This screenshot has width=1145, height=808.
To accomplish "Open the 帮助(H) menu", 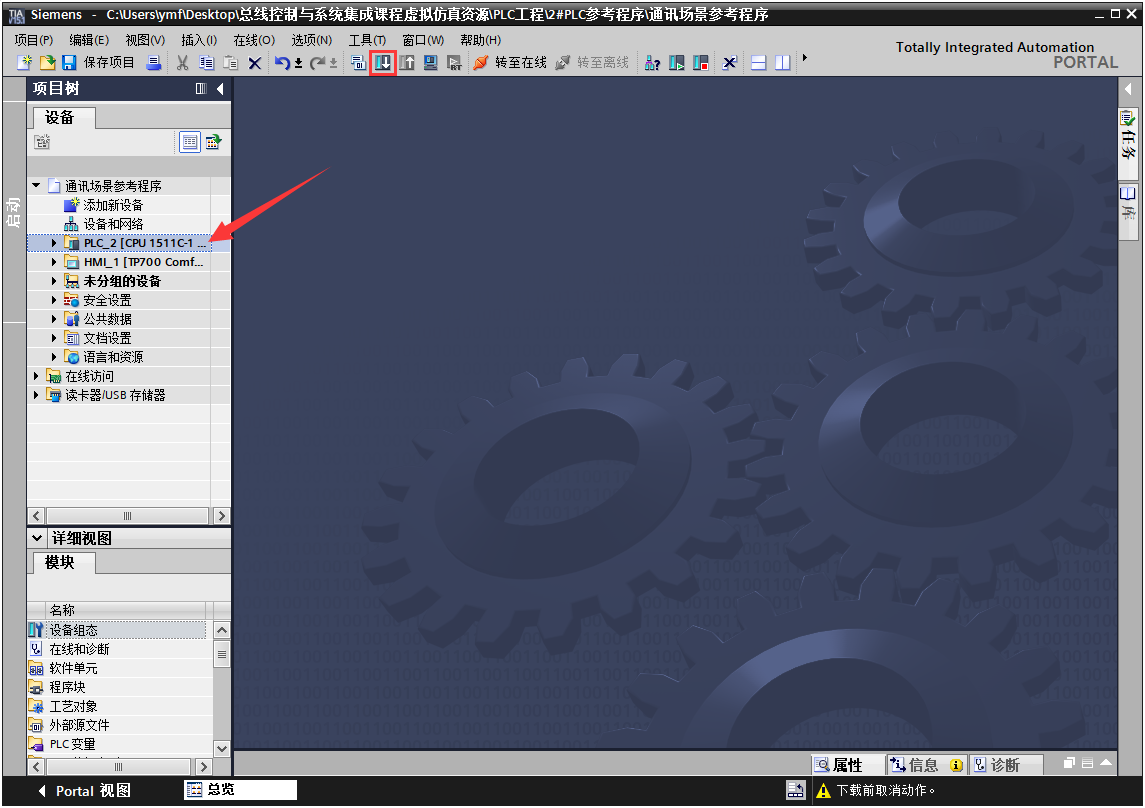I will (480, 40).
